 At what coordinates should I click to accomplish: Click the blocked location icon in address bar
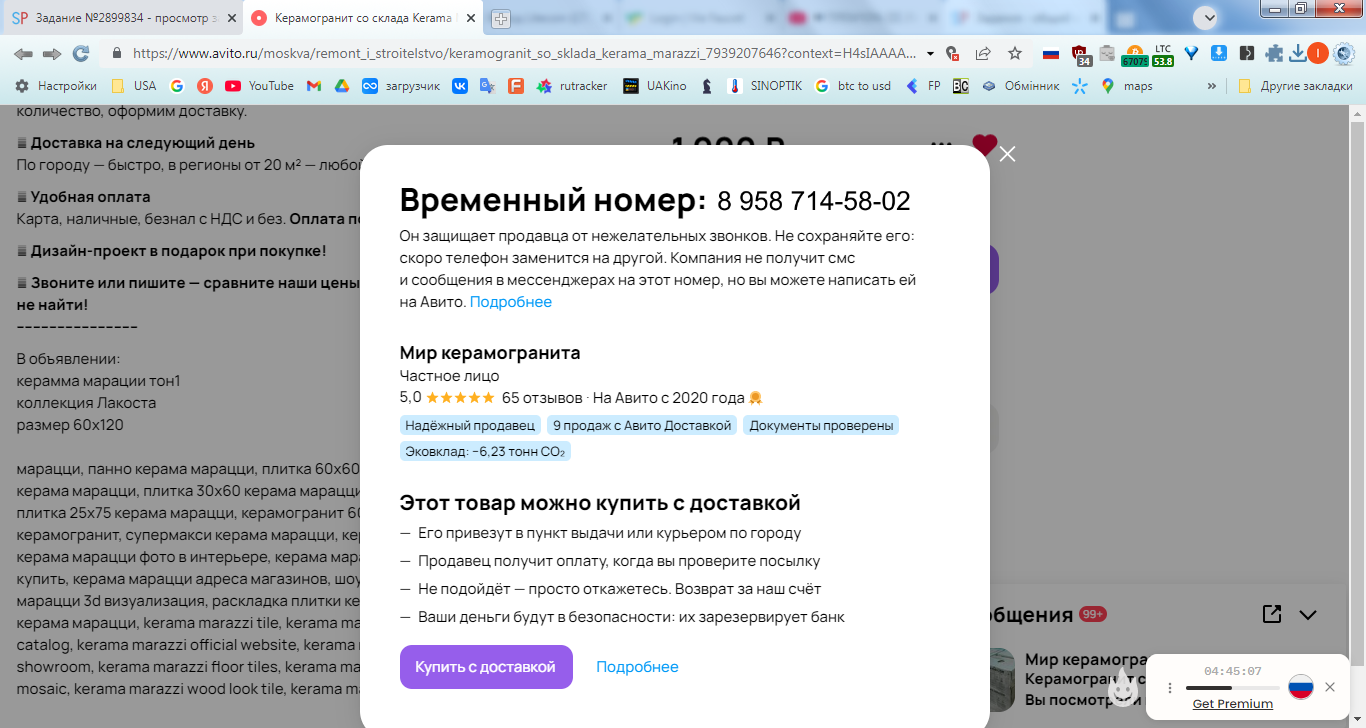point(953,53)
